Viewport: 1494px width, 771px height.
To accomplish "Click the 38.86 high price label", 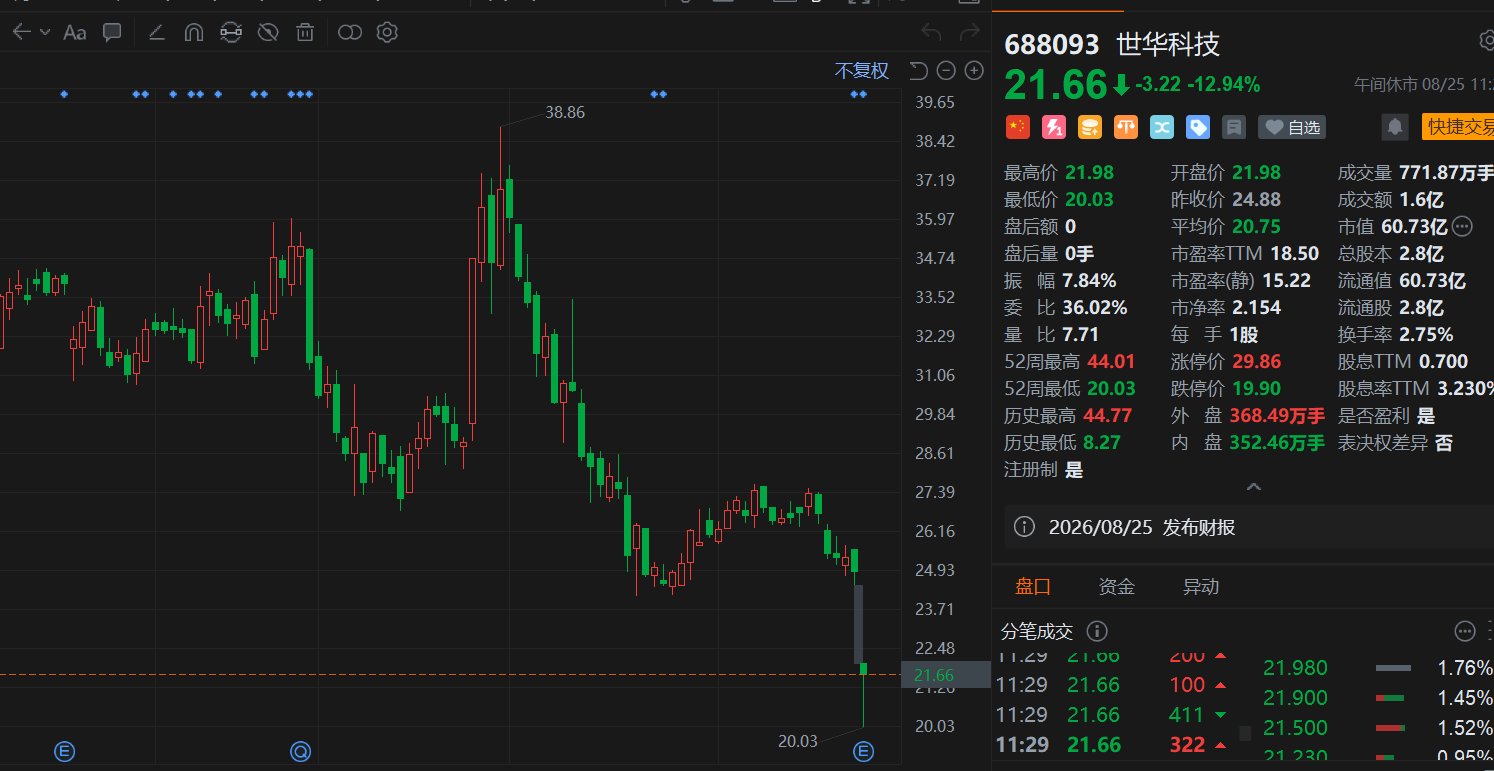I will tap(565, 113).
